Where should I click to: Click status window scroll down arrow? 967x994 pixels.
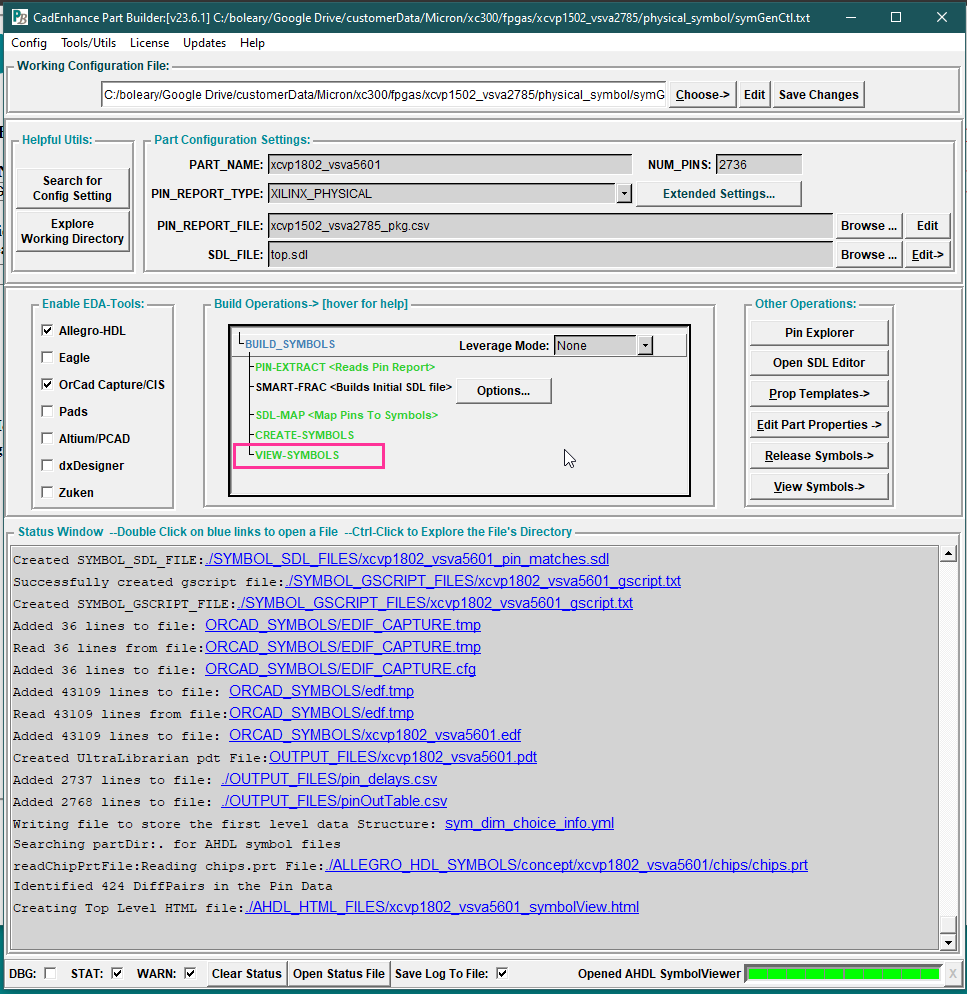(948, 942)
